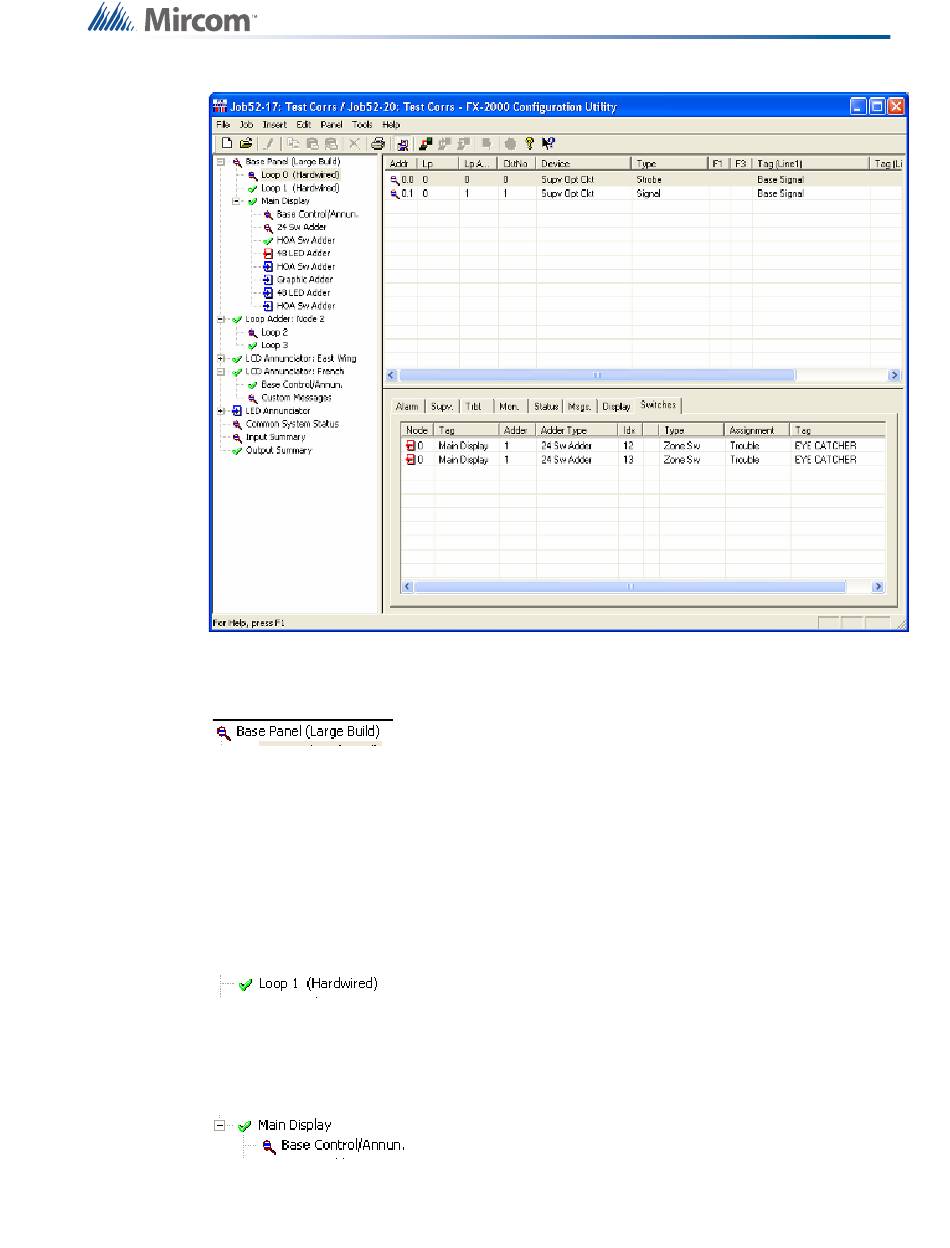Viewport: 950px width, 1248px height.
Task: Open the Insert menu
Action: click(x=275, y=124)
